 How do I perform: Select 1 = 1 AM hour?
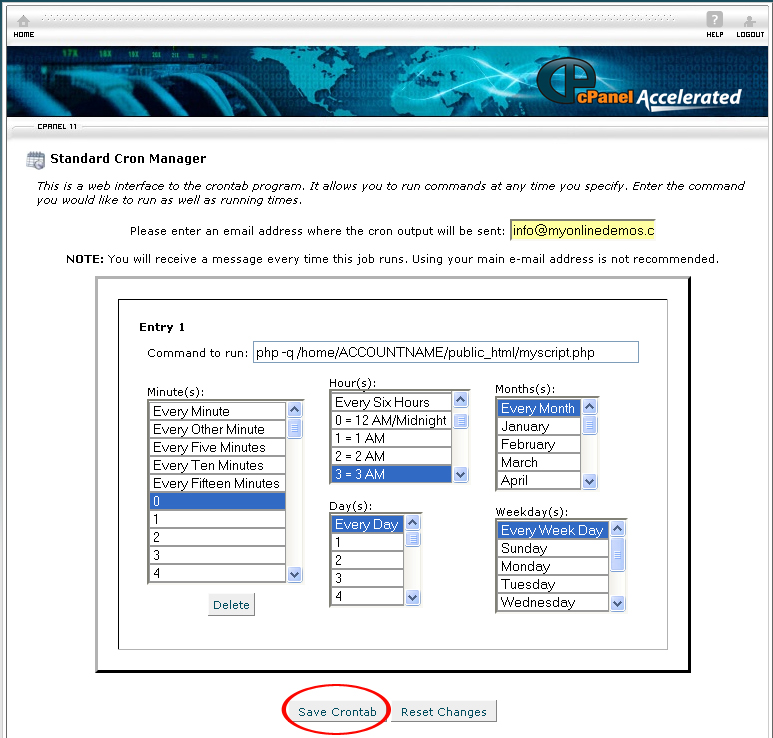391,438
